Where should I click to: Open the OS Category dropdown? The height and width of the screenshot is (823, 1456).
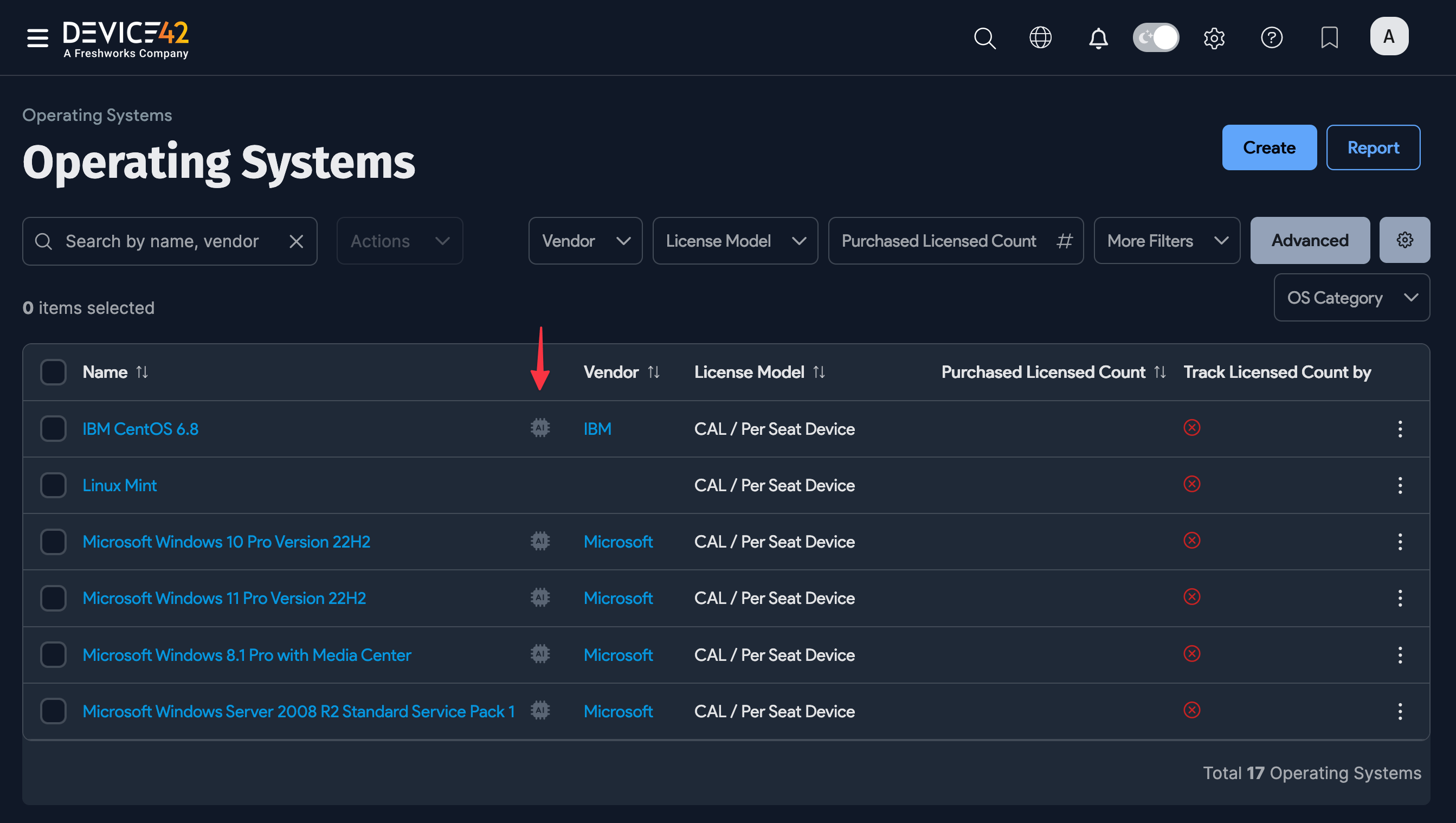1351,297
